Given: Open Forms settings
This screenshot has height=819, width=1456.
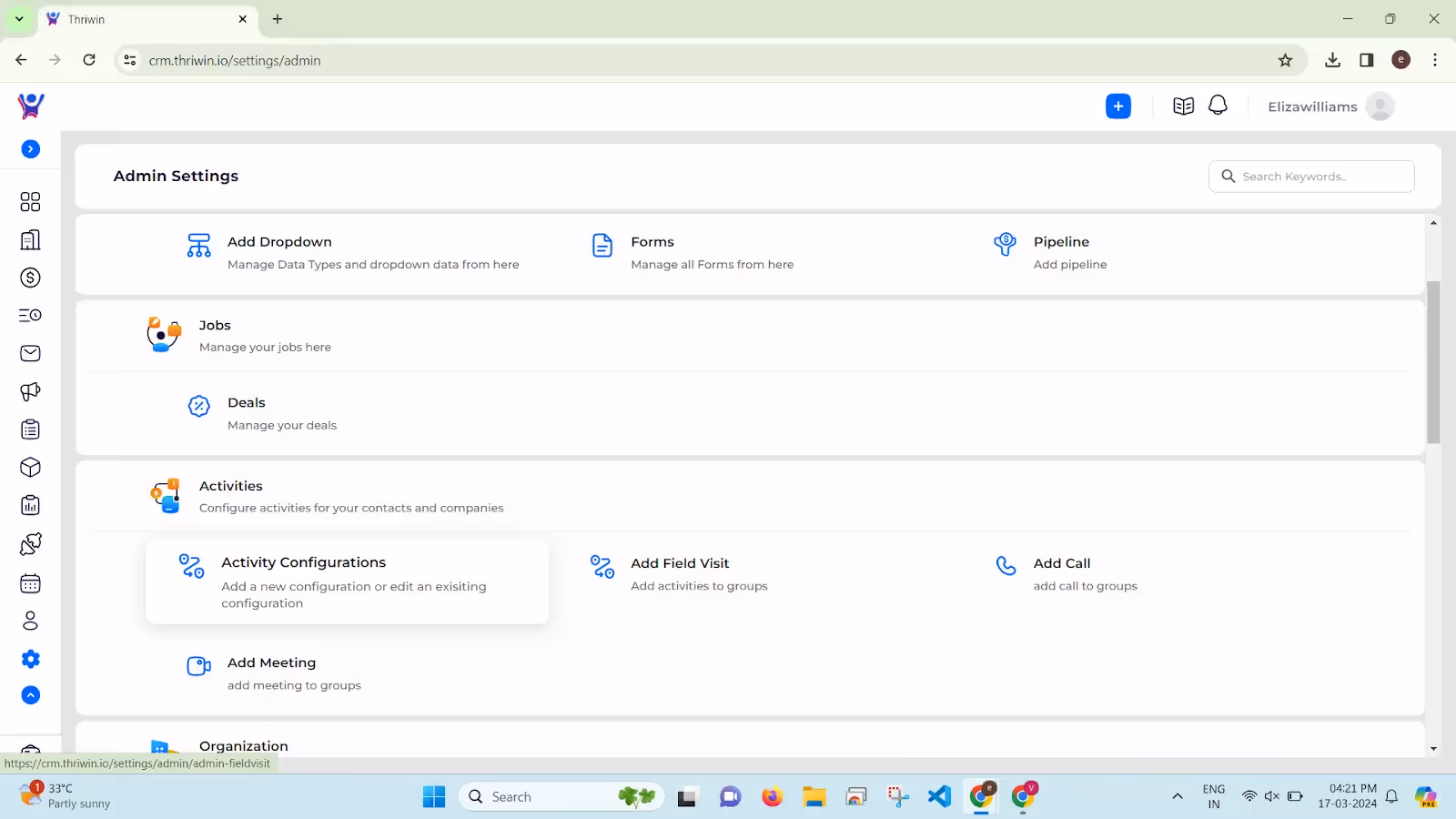Looking at the screenshot, I should pyautogui.click(x=652, y=242).
